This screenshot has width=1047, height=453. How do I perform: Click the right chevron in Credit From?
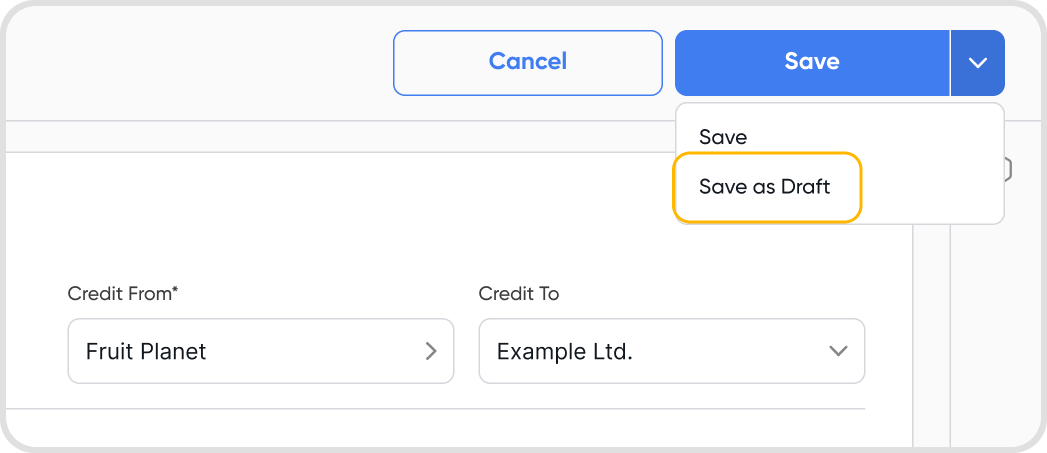click(x=431, y=351)
